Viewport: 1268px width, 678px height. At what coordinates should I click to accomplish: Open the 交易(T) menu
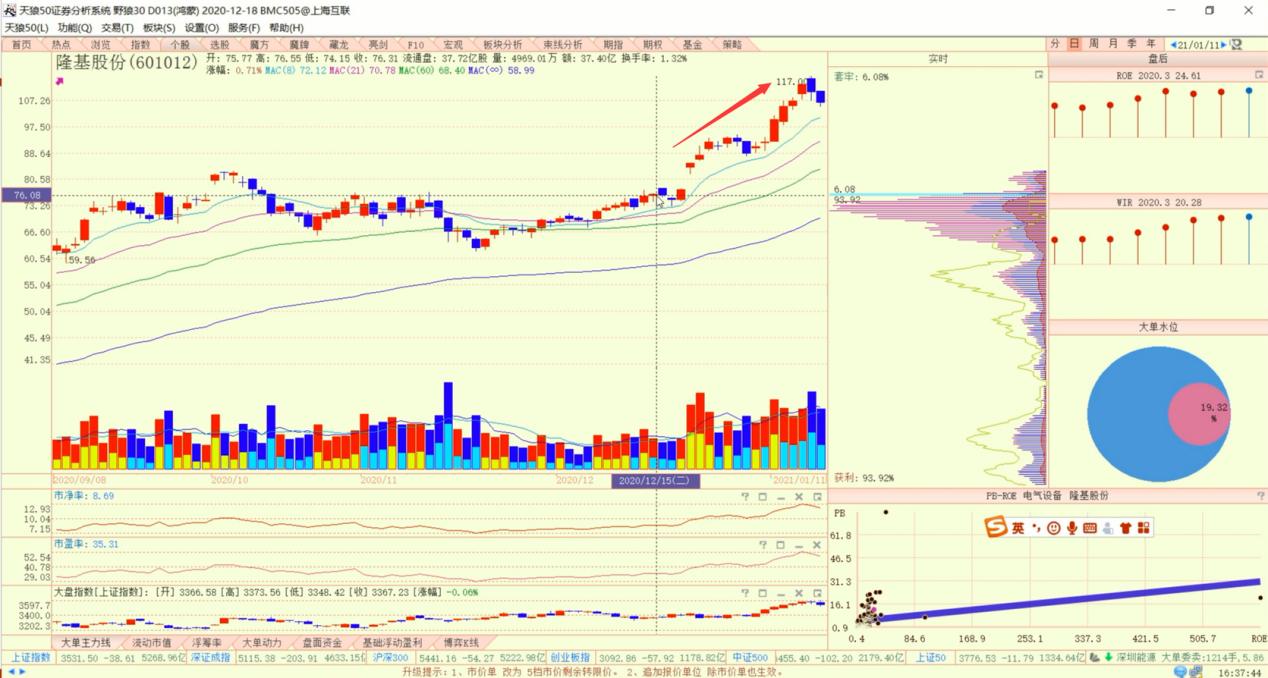(117, 28)
